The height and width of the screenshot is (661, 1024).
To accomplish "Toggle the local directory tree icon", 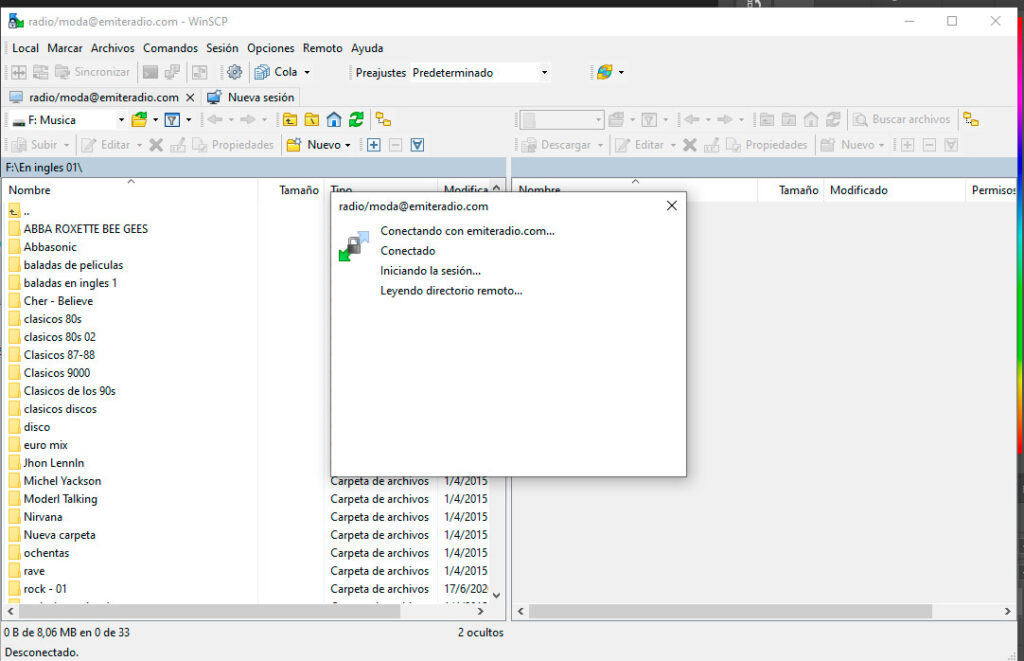I will 383,120.
